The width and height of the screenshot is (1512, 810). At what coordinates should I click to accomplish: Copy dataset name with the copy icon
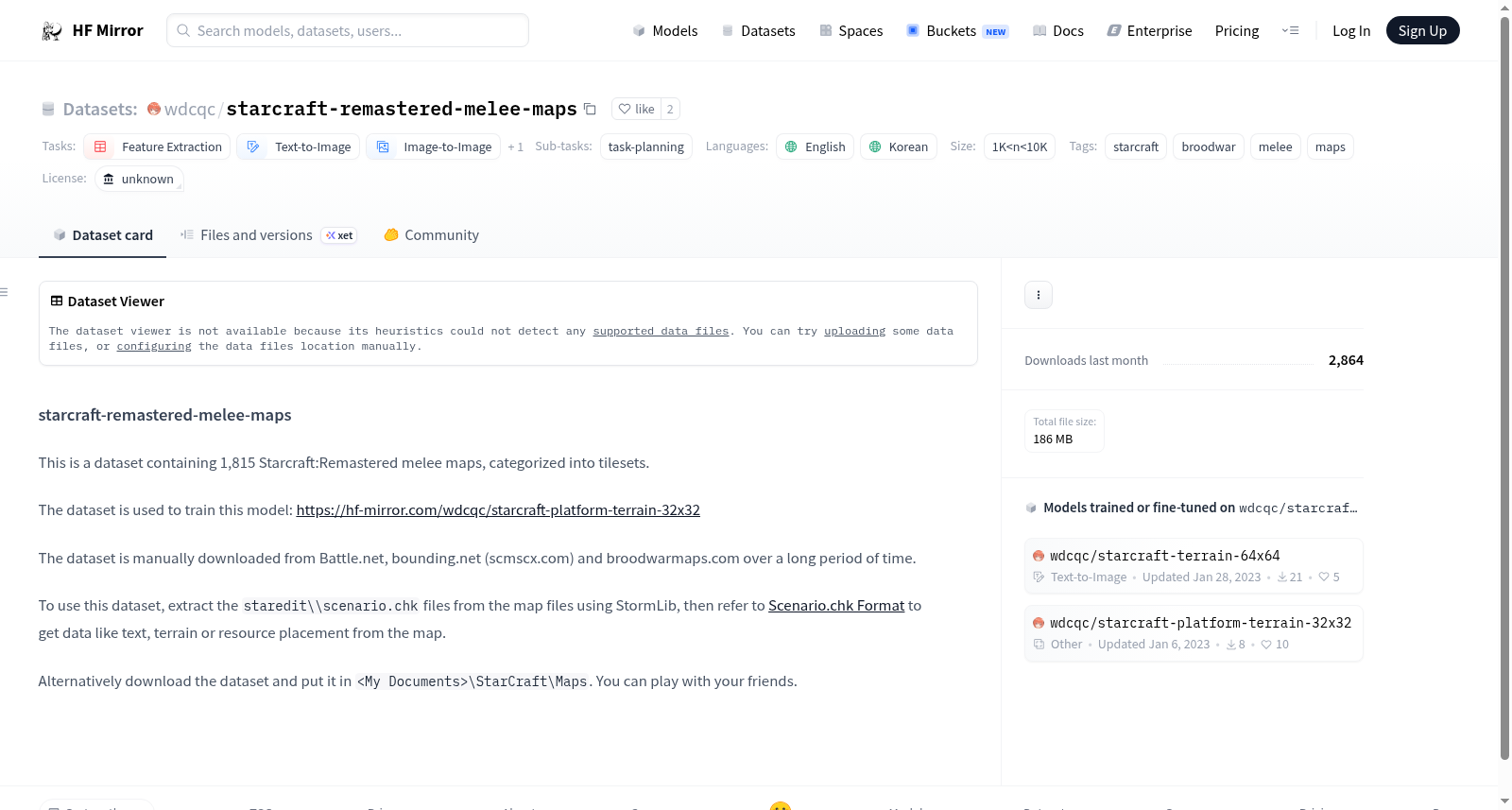coord(590,109)
